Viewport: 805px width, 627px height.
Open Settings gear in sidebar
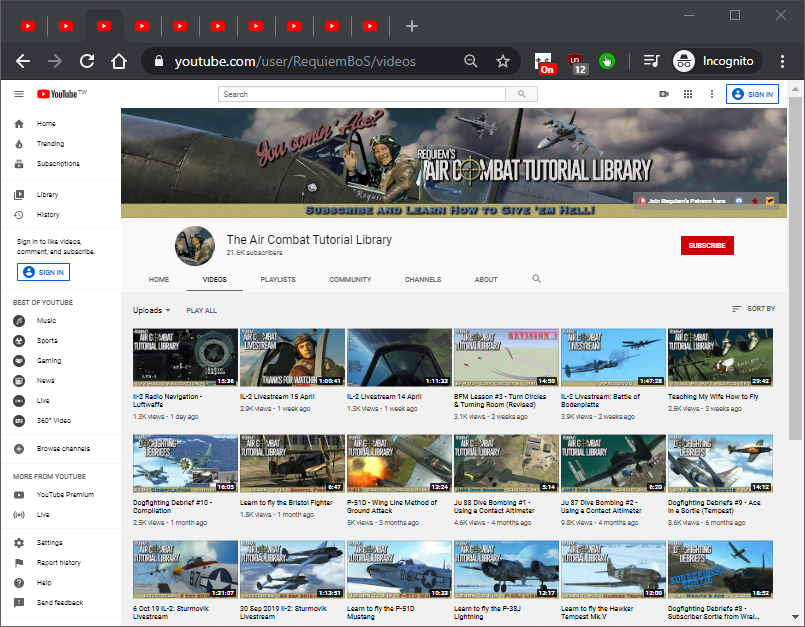19,543
